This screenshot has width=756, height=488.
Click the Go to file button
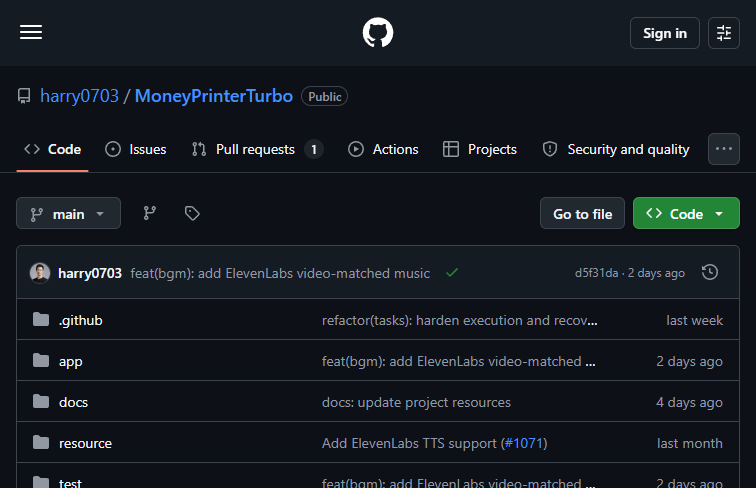(x=582, y=213)
